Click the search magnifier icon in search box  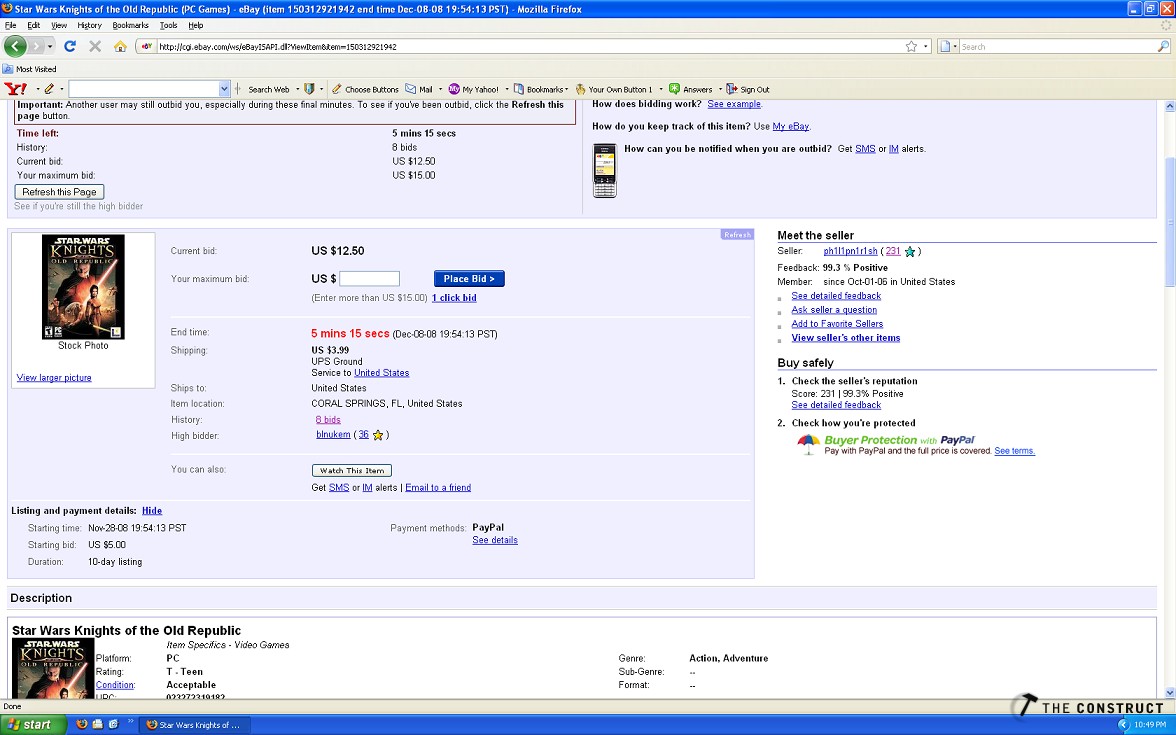pyautogui.click(x=1163, y=46)
